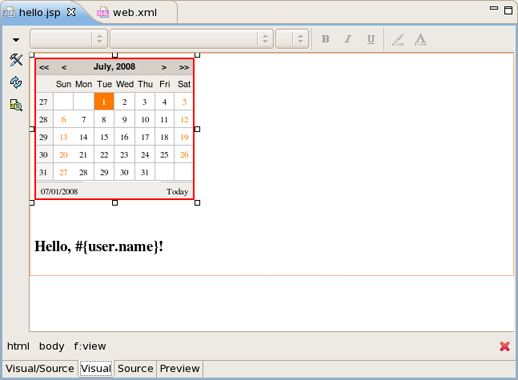The width and height of the screenshot is (518, 380).
Task: Select day 10 in the calendar
Action: point(145,119)
